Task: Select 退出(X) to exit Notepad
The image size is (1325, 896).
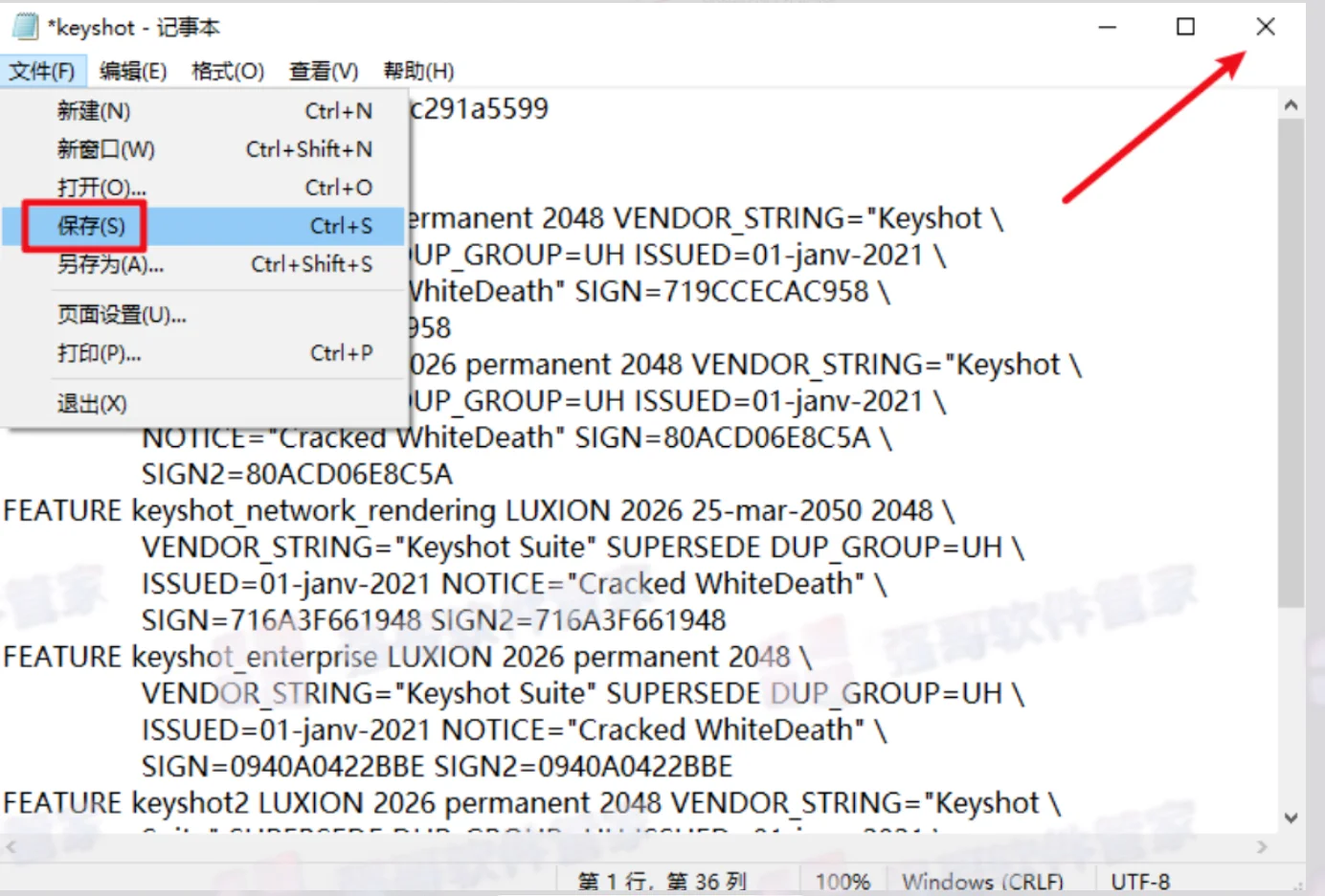Action: click(203, 404)
